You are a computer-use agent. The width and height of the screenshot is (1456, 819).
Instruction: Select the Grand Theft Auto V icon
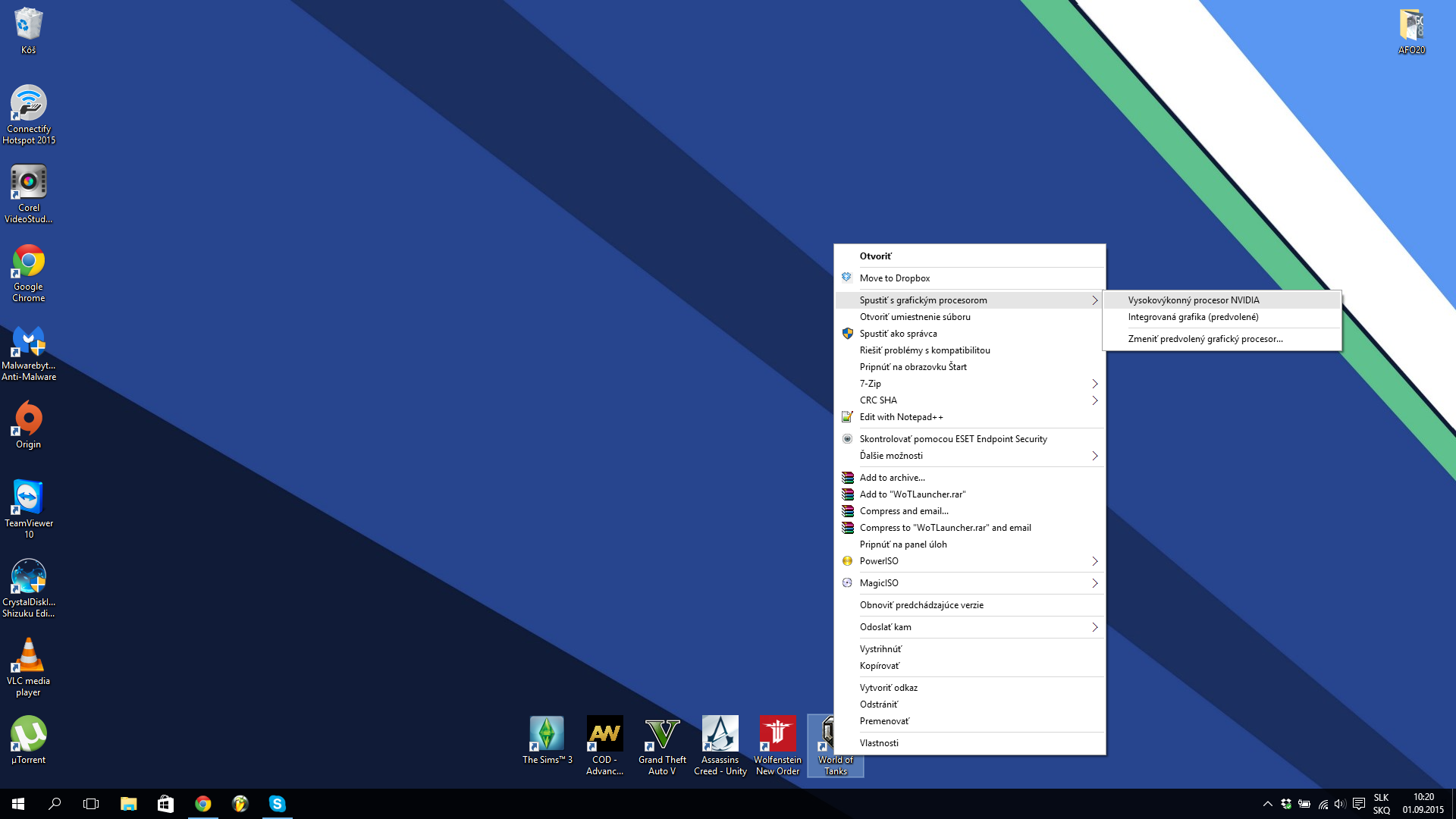662,734
